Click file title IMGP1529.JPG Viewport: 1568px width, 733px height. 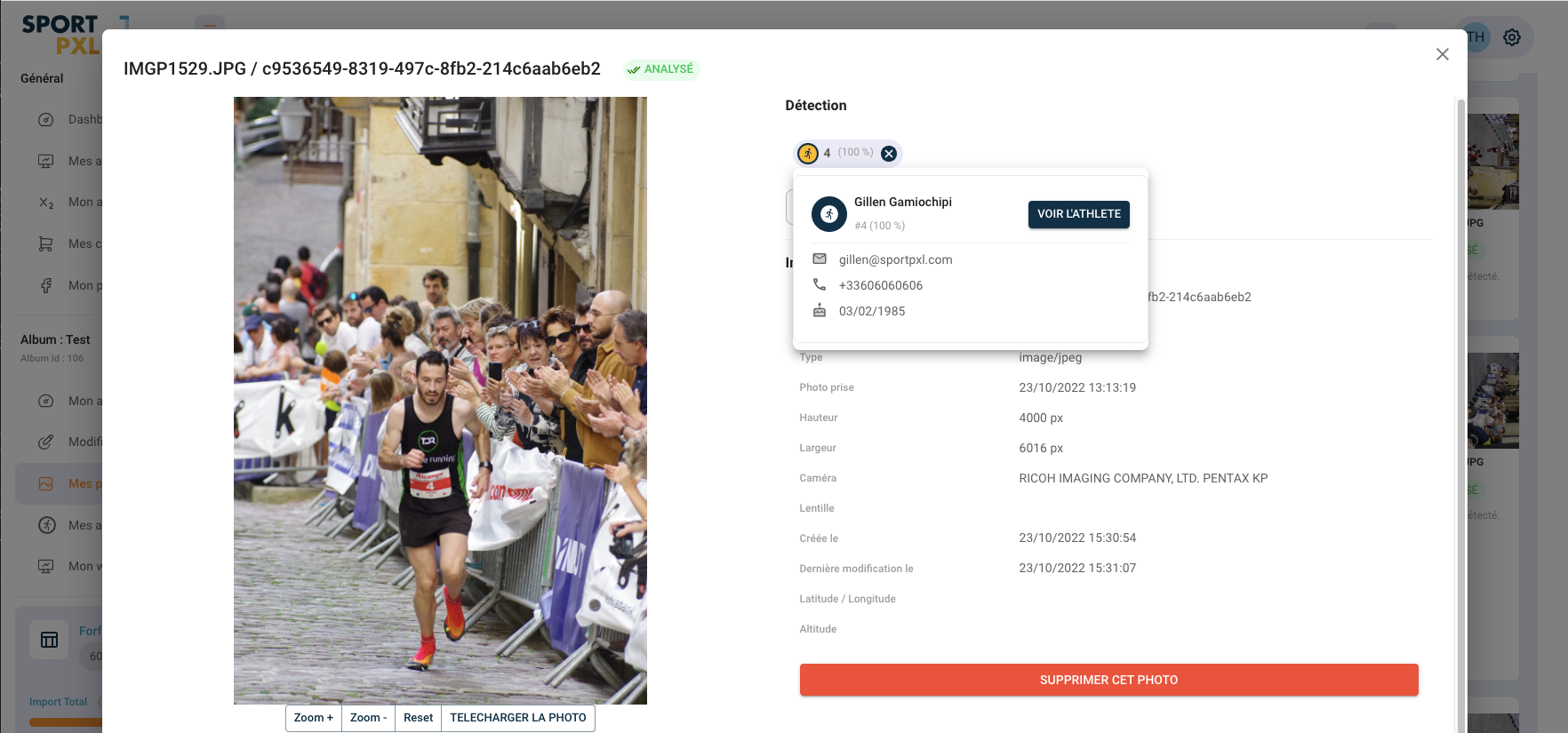pyautogui.click(x=185, y=68)
